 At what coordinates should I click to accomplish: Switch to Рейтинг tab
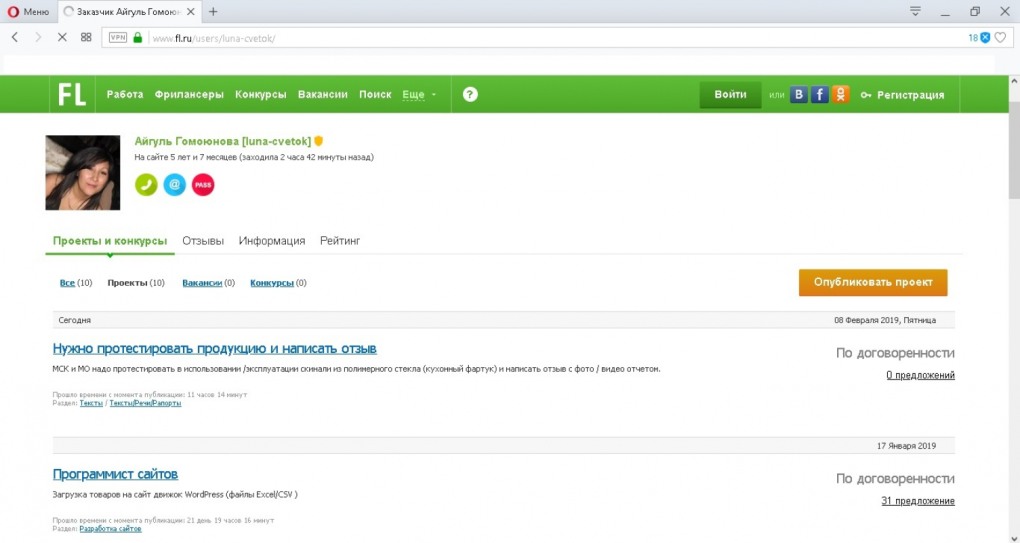[340, 241]
